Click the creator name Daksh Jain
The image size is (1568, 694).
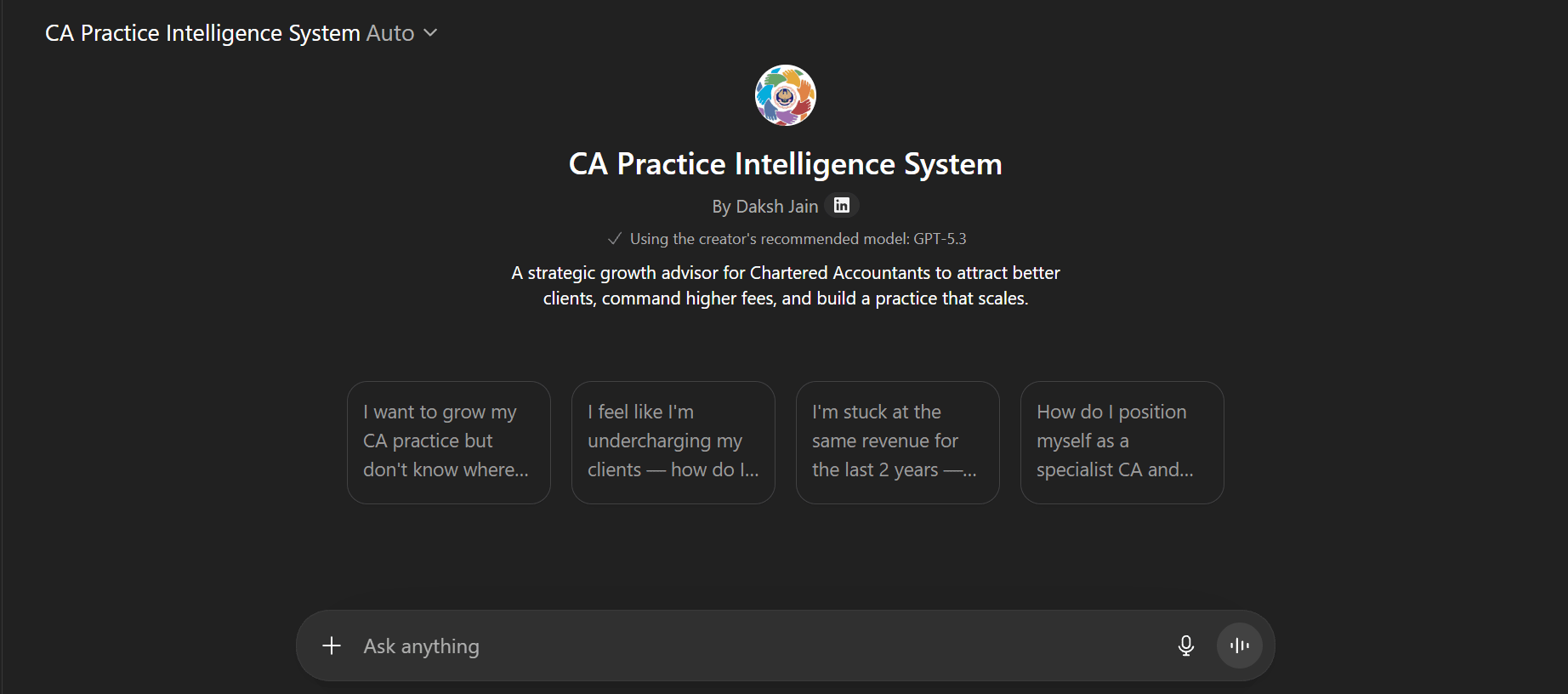(x=765, y=207)
